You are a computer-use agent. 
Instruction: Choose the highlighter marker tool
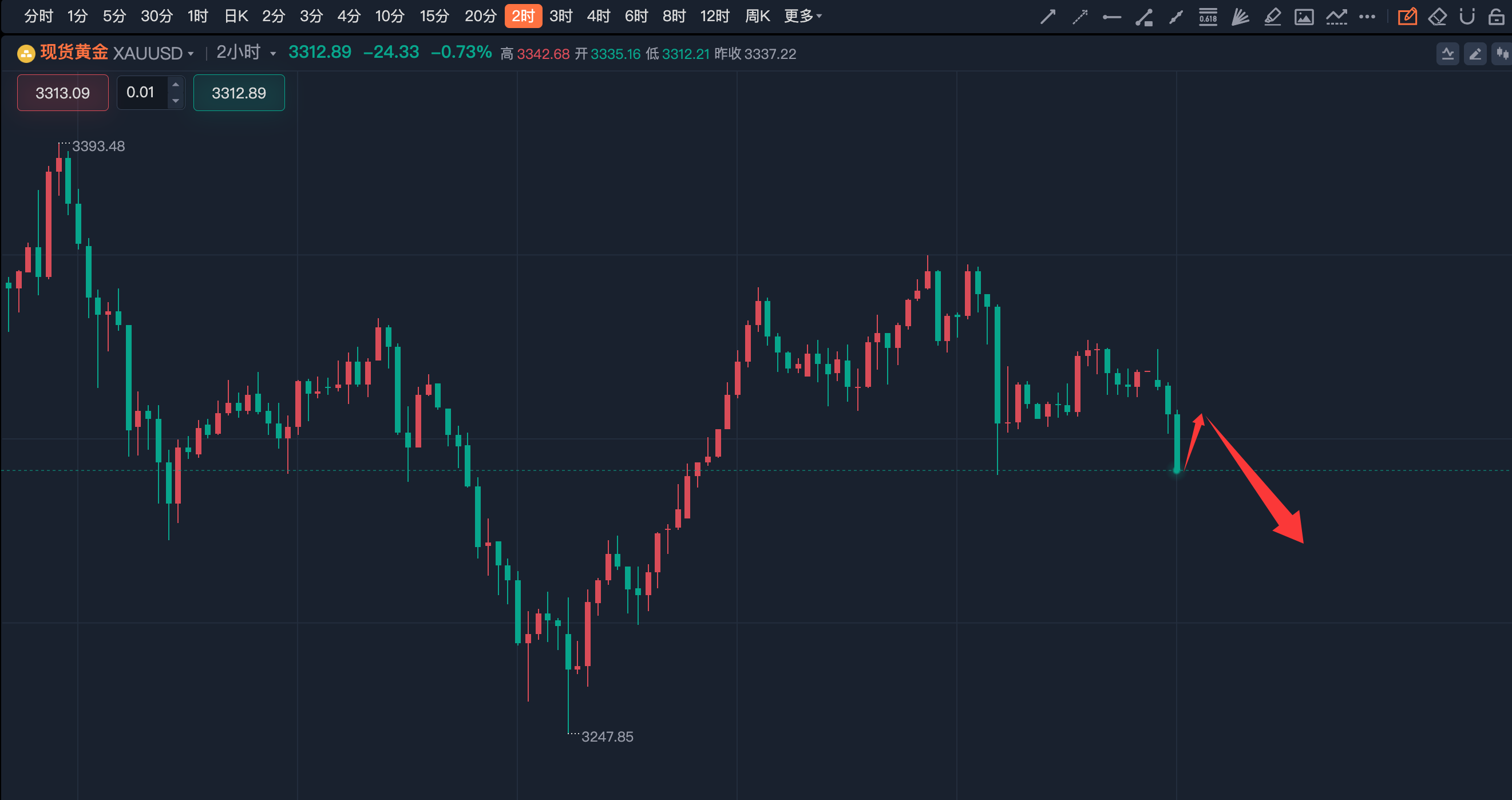(1272, 17)
